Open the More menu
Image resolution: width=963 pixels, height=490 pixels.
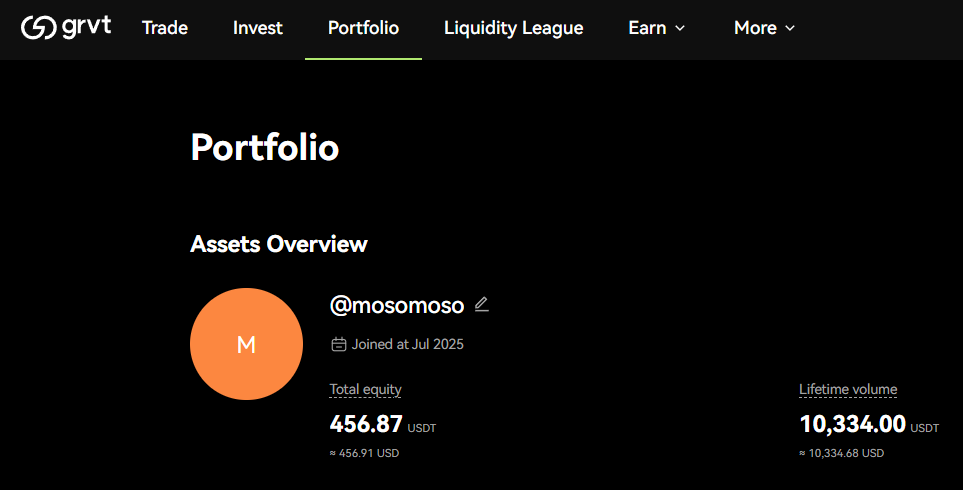pyautogui.click(x=765, y=28)
